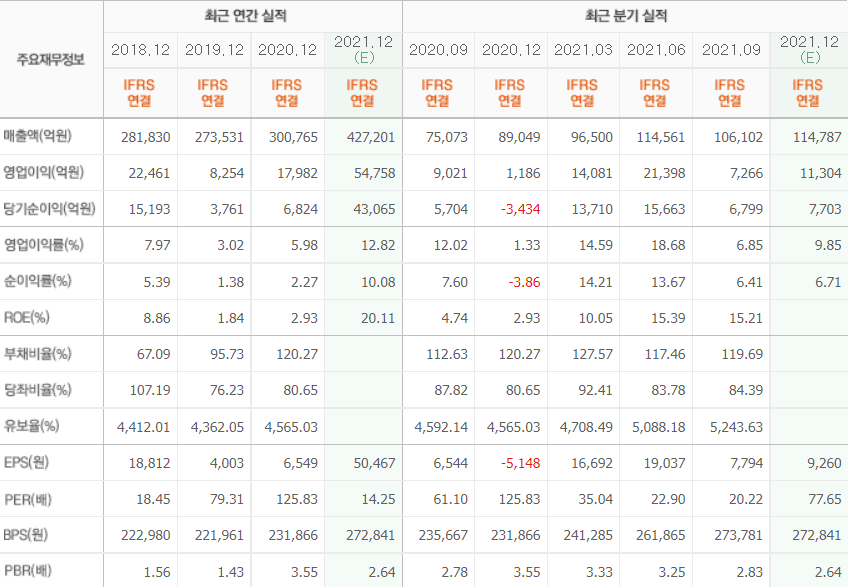The image size is (848, 587).
Task: Click the ROE value 20.11
Action: 379,319
